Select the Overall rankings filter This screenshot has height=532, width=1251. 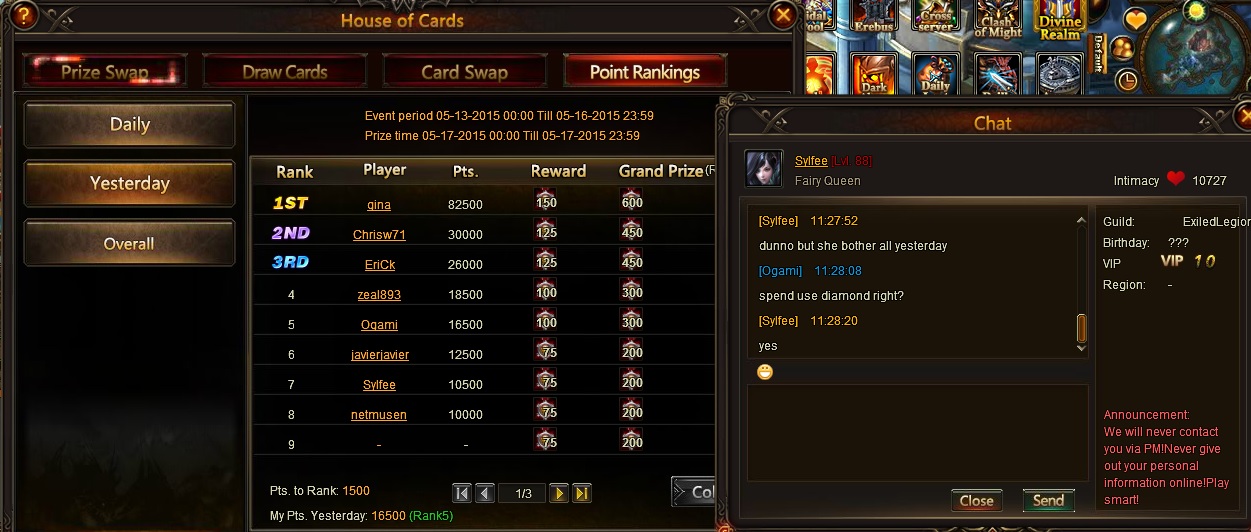click(129, 243)
